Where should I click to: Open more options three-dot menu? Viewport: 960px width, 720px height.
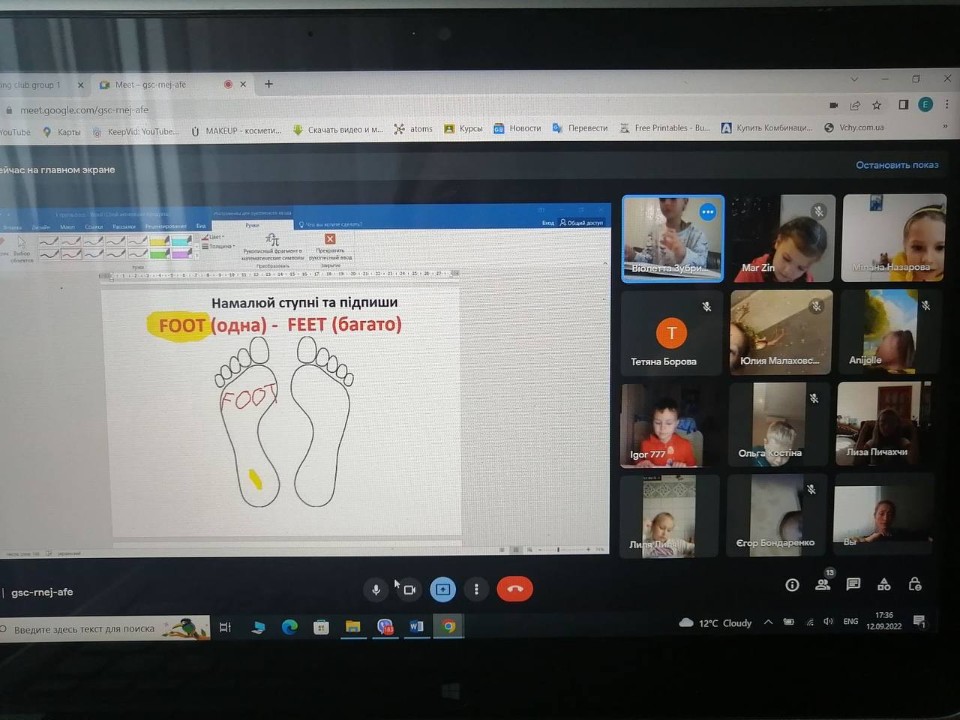[x=477, y=589]
